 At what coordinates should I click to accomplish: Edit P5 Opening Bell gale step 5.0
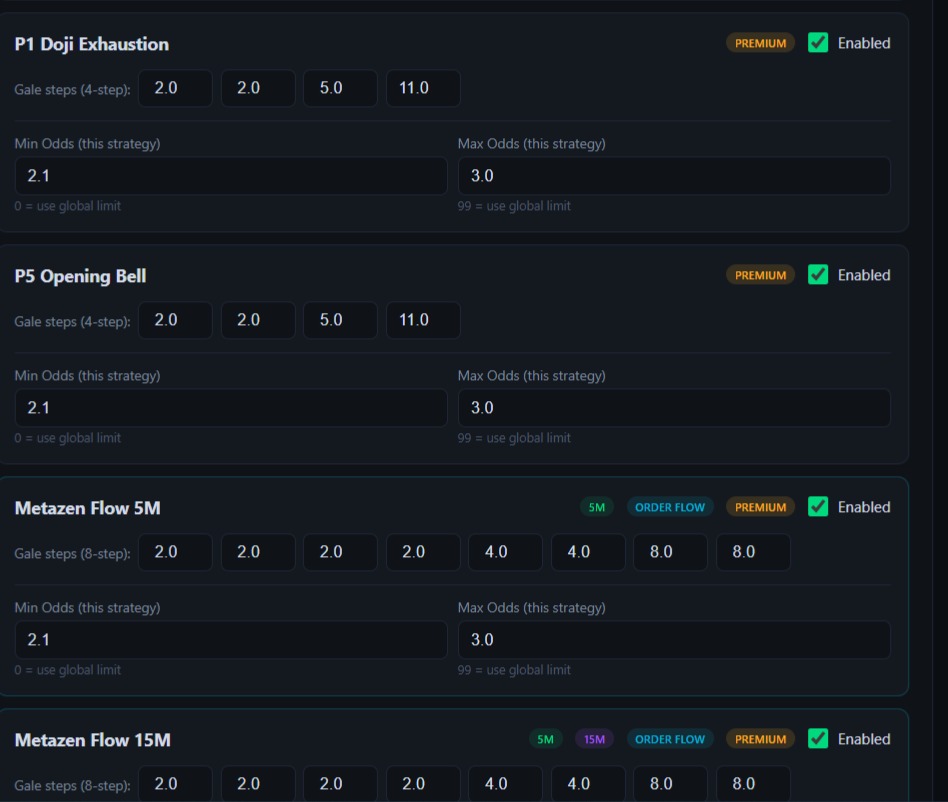pyautogui.click(x=340, y=320)
